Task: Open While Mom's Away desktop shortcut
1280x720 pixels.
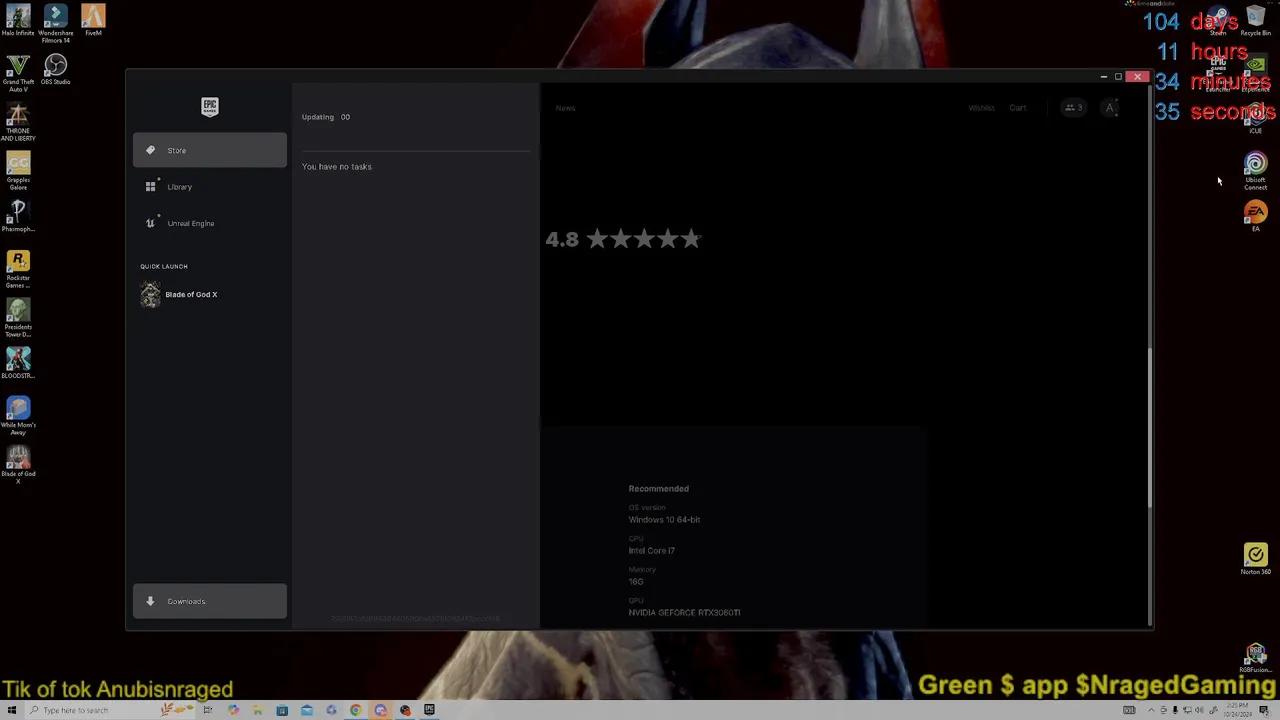Action: click(18, 416)
